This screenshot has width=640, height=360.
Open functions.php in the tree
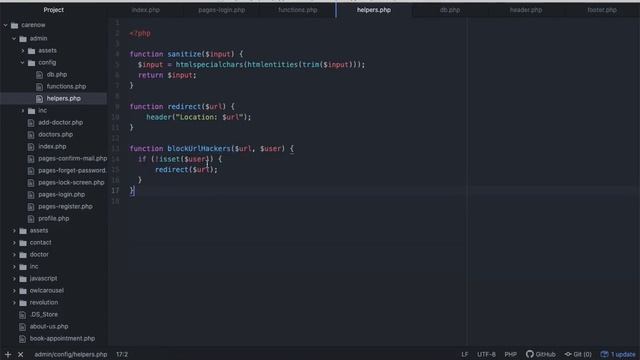66,87
